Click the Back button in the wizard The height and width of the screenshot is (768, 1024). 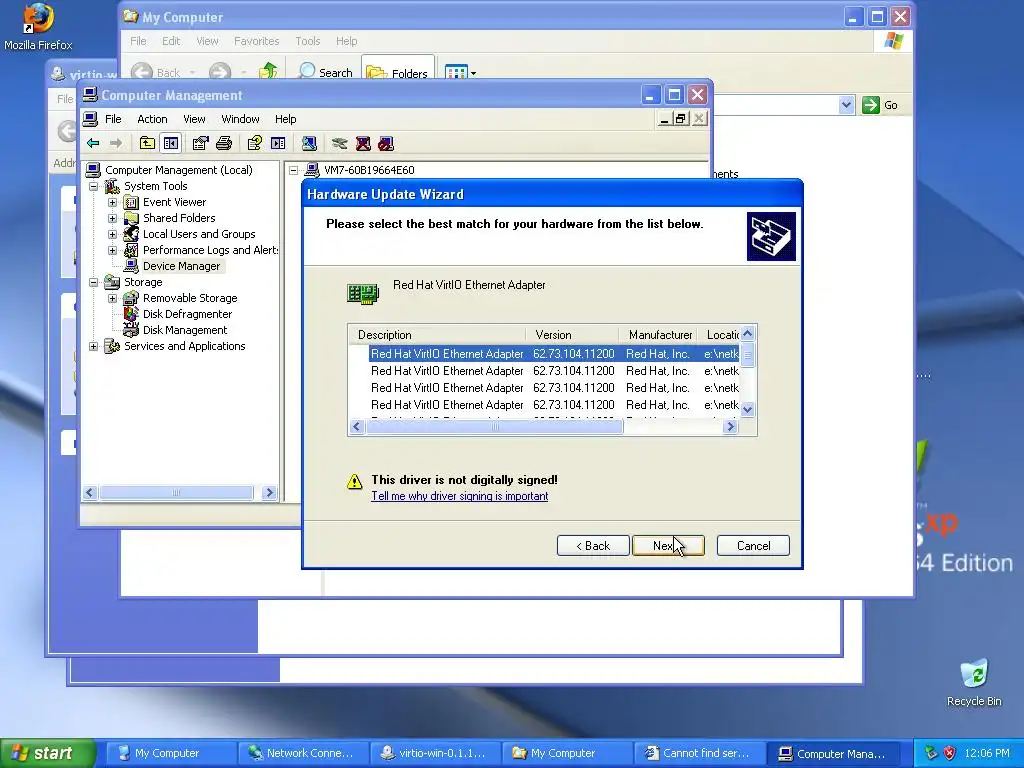coord(593,545)
